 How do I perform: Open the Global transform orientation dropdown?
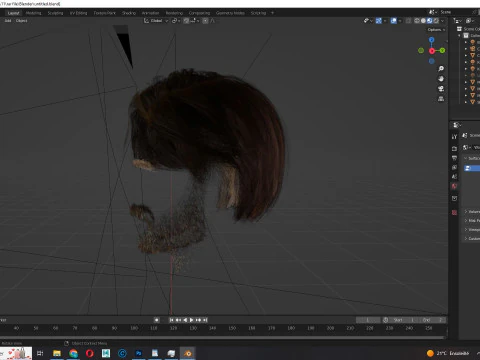[156, 21]
